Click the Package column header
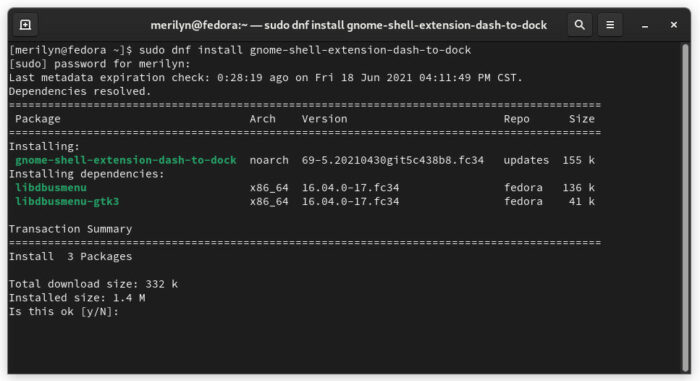This screenshot has width=700, height=381. [38, 119]
